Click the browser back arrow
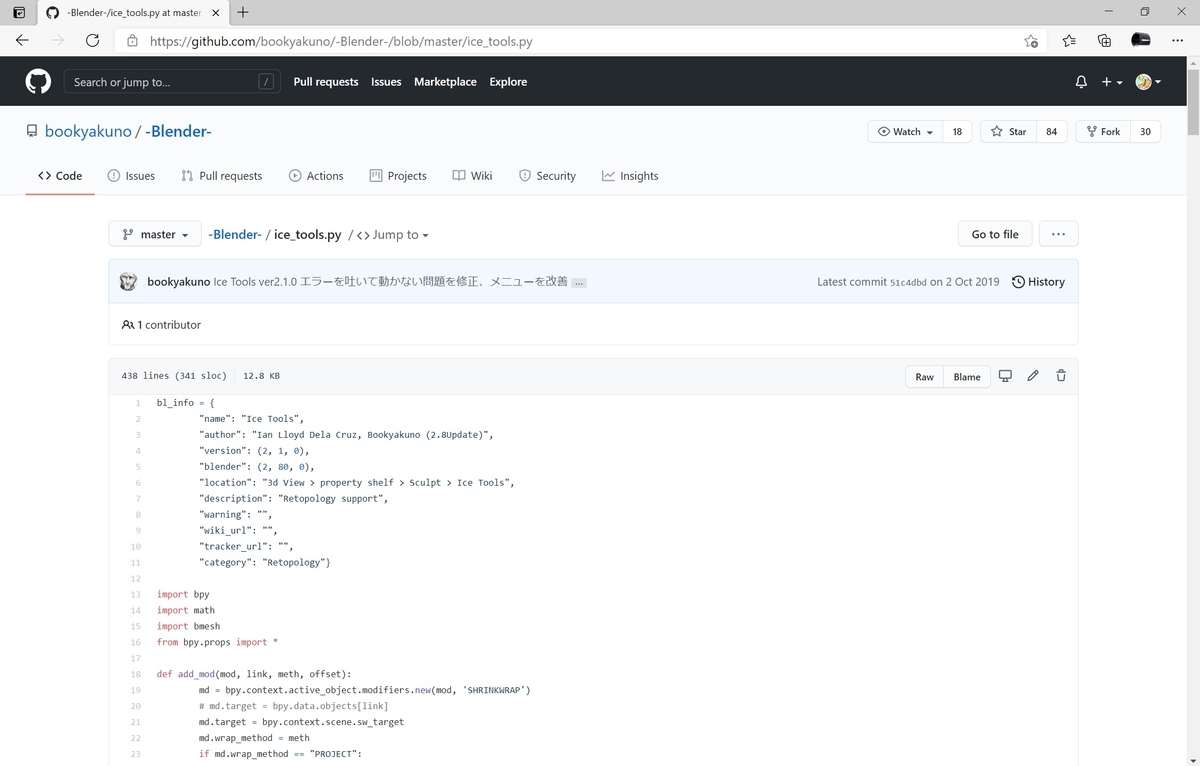 coord(22,41)
